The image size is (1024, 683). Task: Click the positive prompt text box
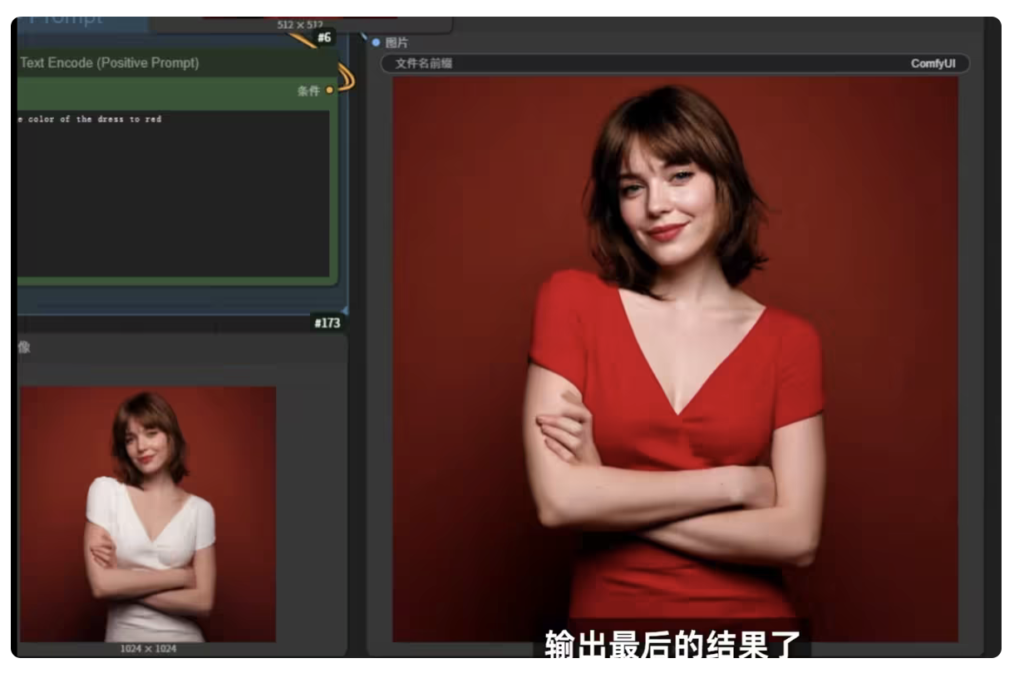[173, 193]
